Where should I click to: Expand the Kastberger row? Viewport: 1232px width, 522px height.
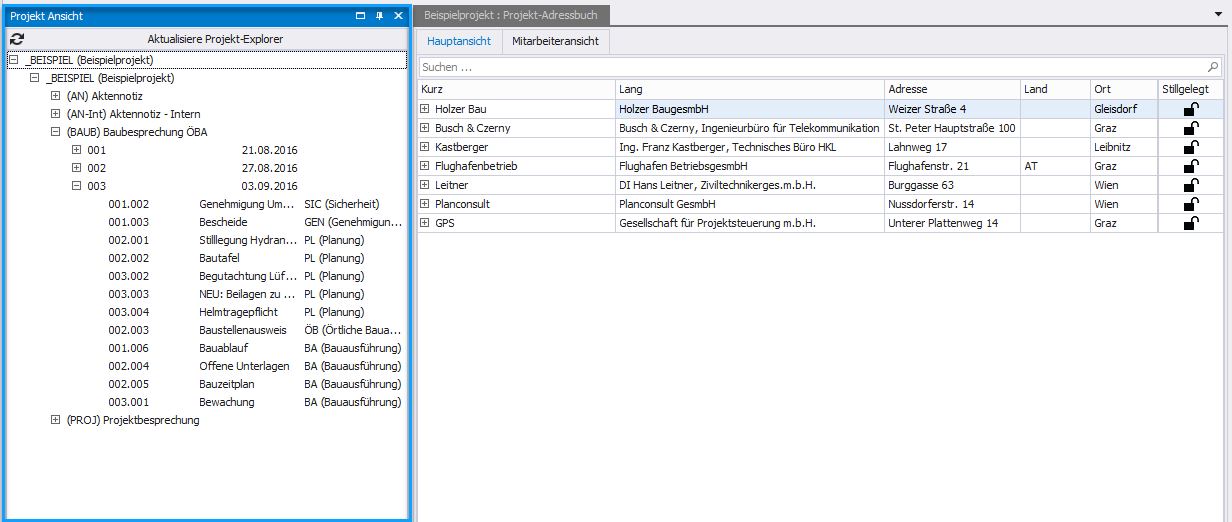pos(425,147)
